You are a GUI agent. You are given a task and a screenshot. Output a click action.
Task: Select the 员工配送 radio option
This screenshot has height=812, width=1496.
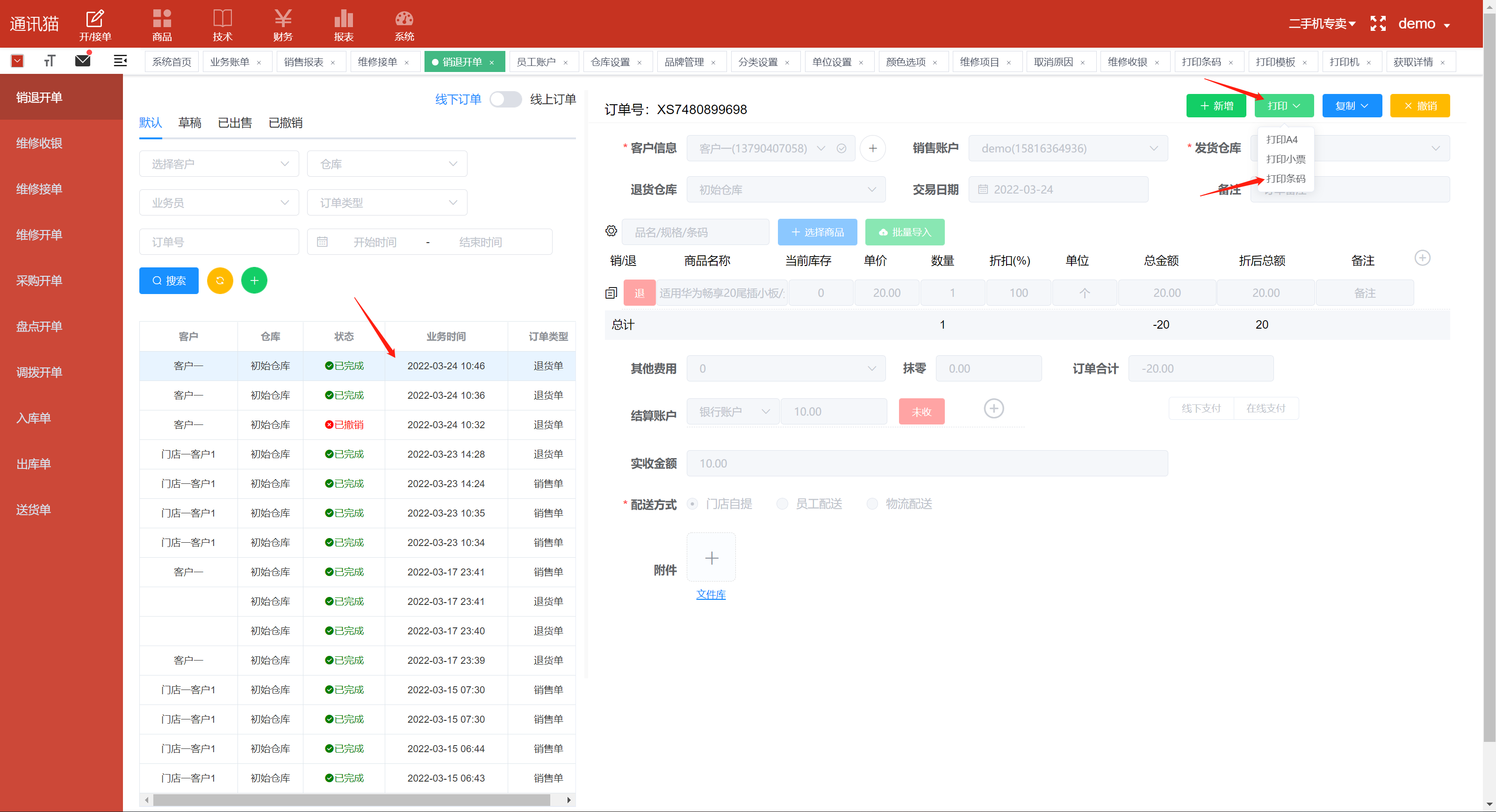click(782, 504)
